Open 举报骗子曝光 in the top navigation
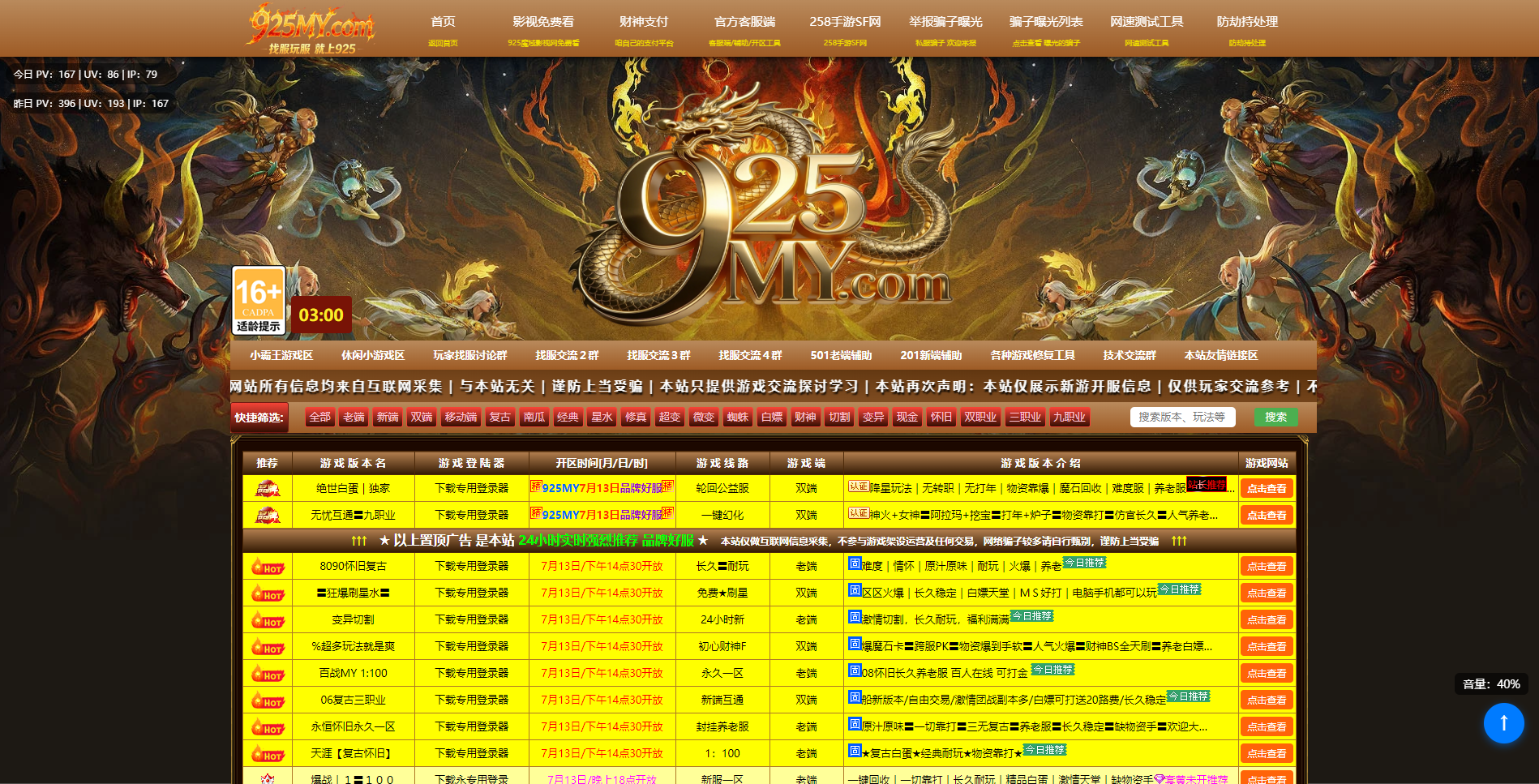This screenshot has width=1539, height=784. click(x=945, y=22)
